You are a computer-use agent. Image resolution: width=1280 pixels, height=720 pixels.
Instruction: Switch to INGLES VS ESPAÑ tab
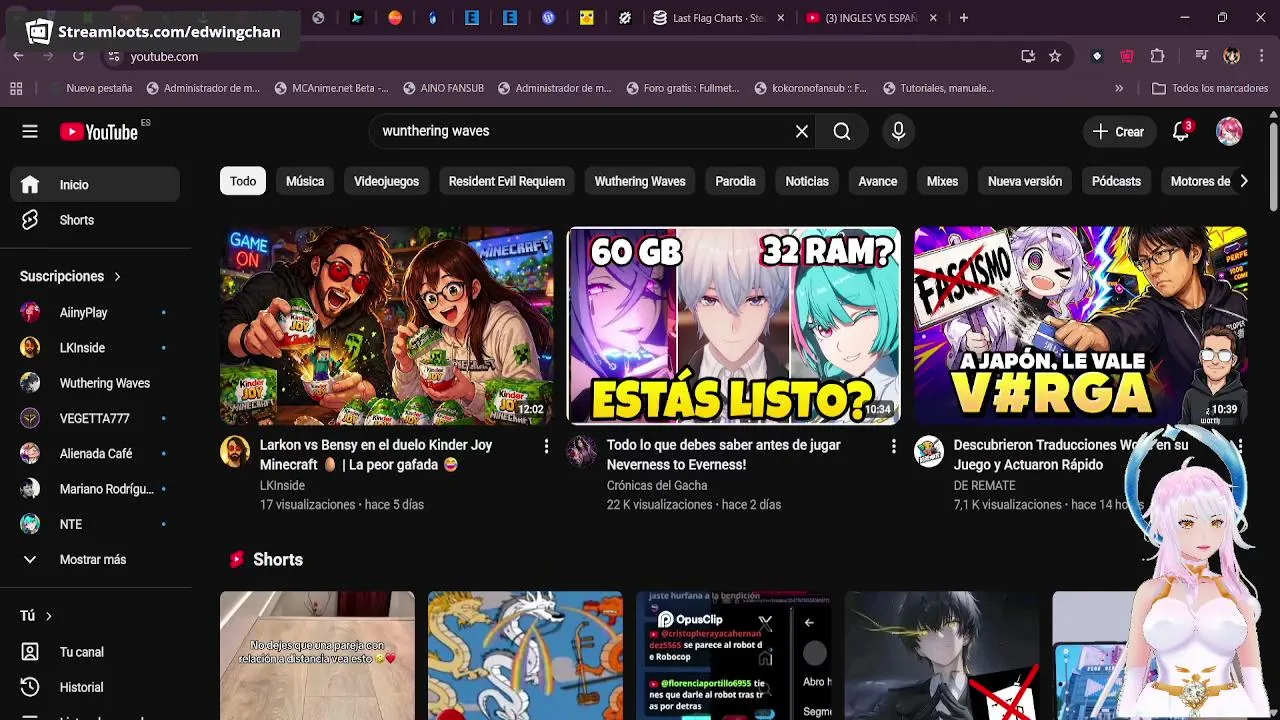(x=870, y=18)
